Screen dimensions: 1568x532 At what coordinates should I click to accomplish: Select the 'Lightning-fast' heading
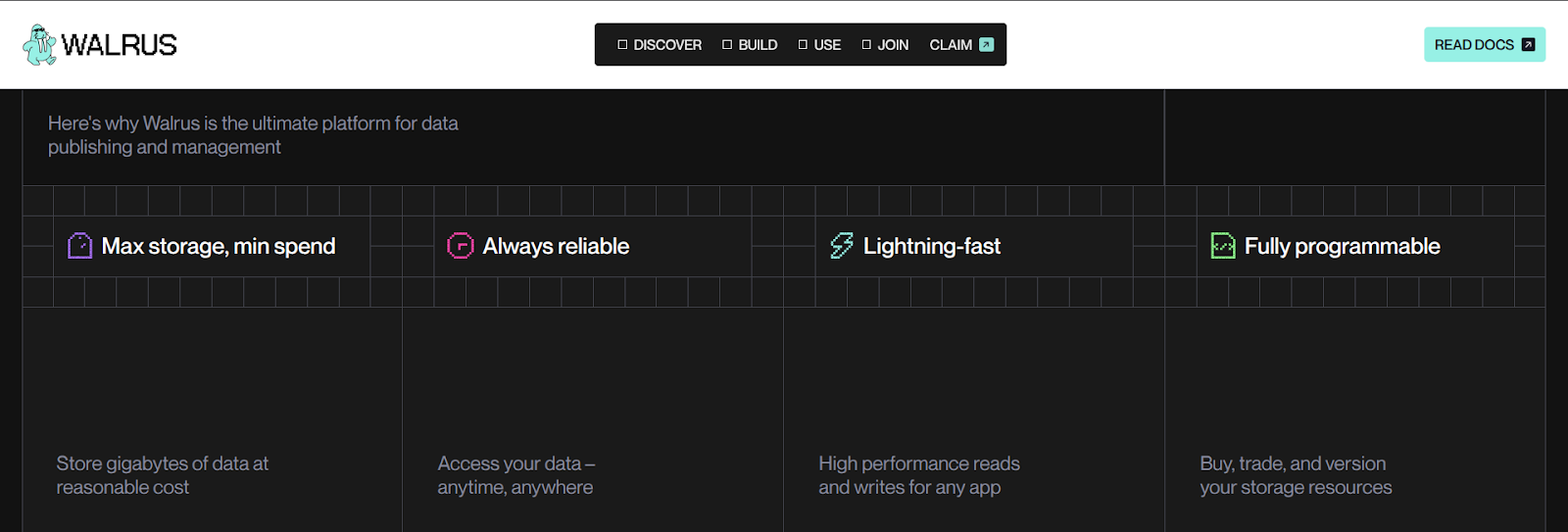click(x=932, y=246)
